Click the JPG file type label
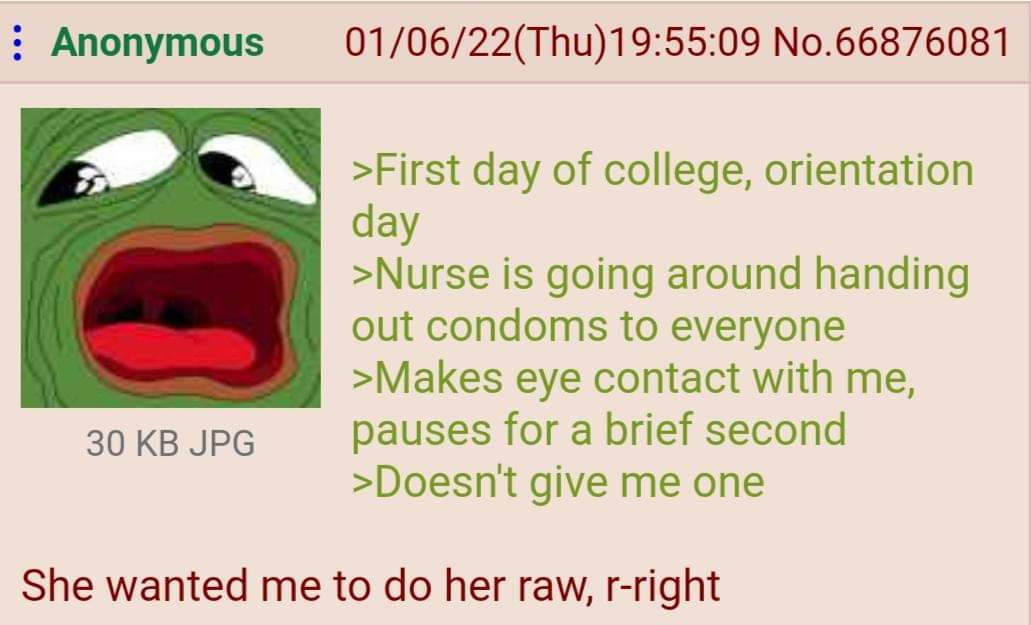The height and width of the screenshot is (625, 1031). 222,443
